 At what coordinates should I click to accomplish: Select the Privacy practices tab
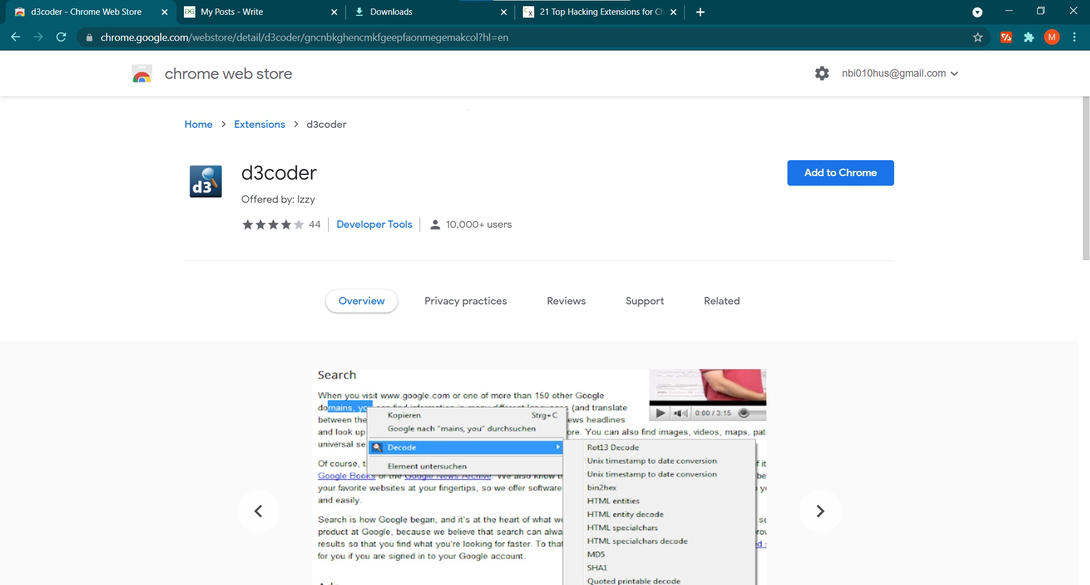(466, 301)
